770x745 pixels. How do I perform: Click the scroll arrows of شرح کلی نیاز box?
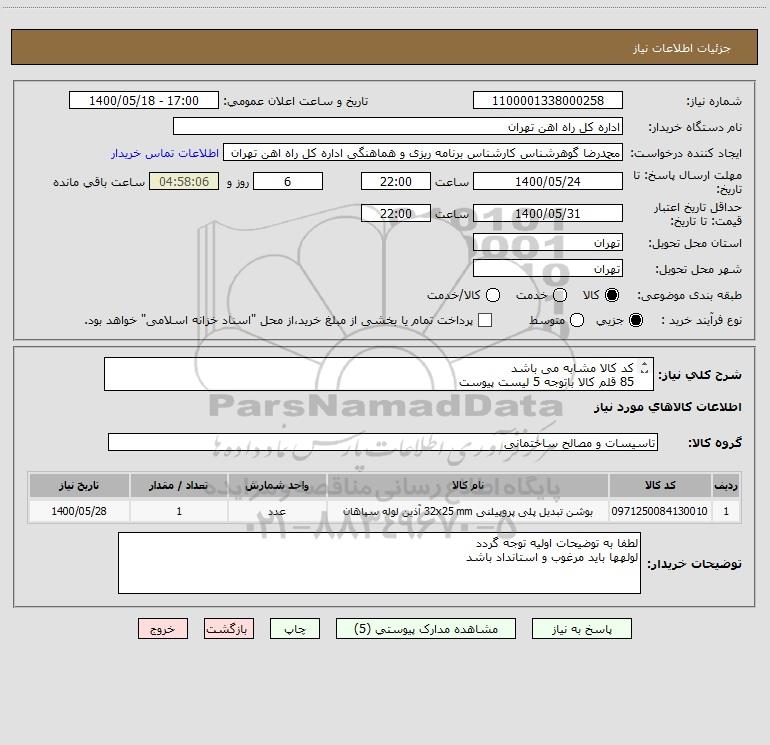pyautogui.click(x=644, y=367)
